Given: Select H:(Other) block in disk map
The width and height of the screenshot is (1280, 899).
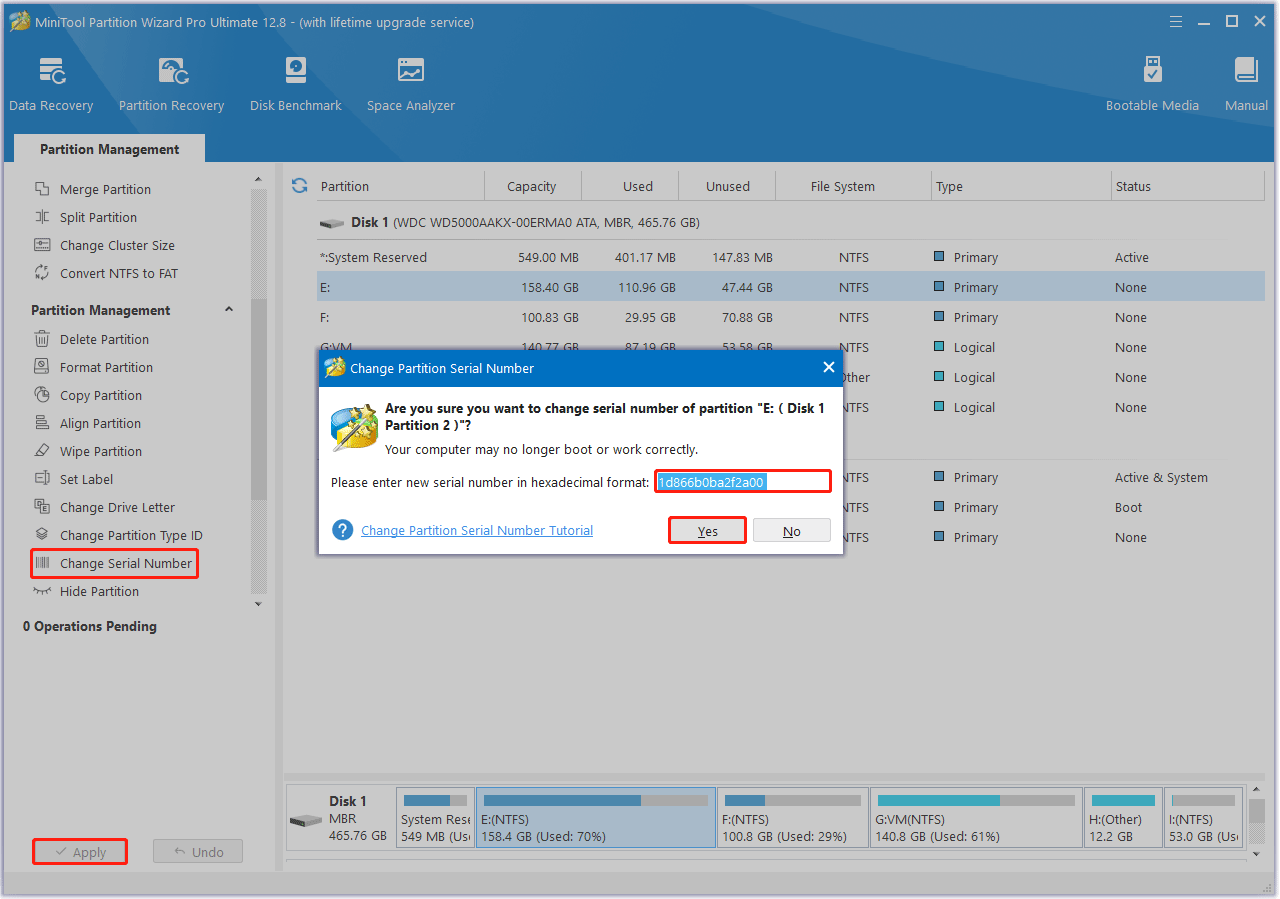Looking at the screenshot, I should (x=1123, y=818).
